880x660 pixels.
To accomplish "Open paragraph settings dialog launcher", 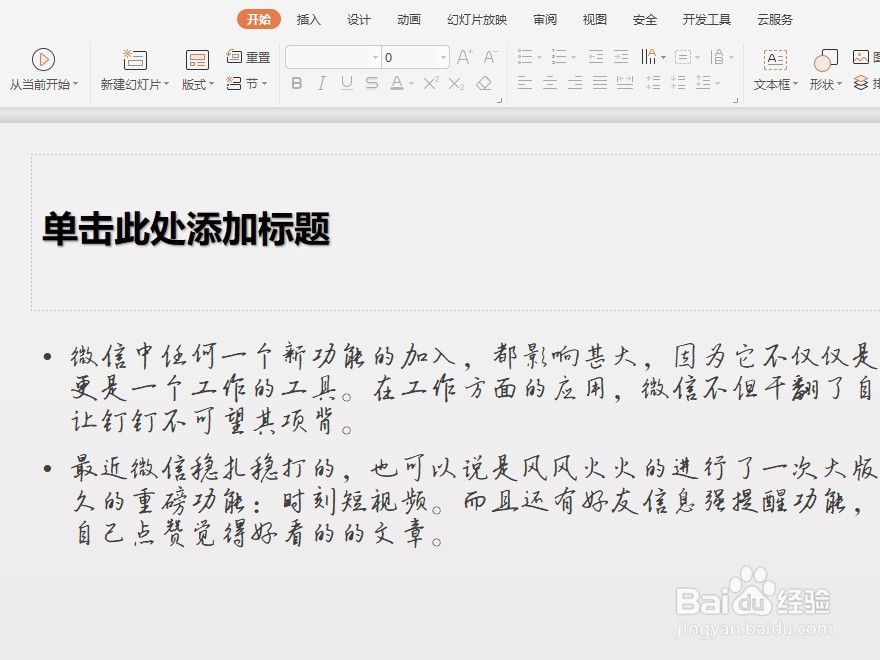I will [x=736, y=100].
